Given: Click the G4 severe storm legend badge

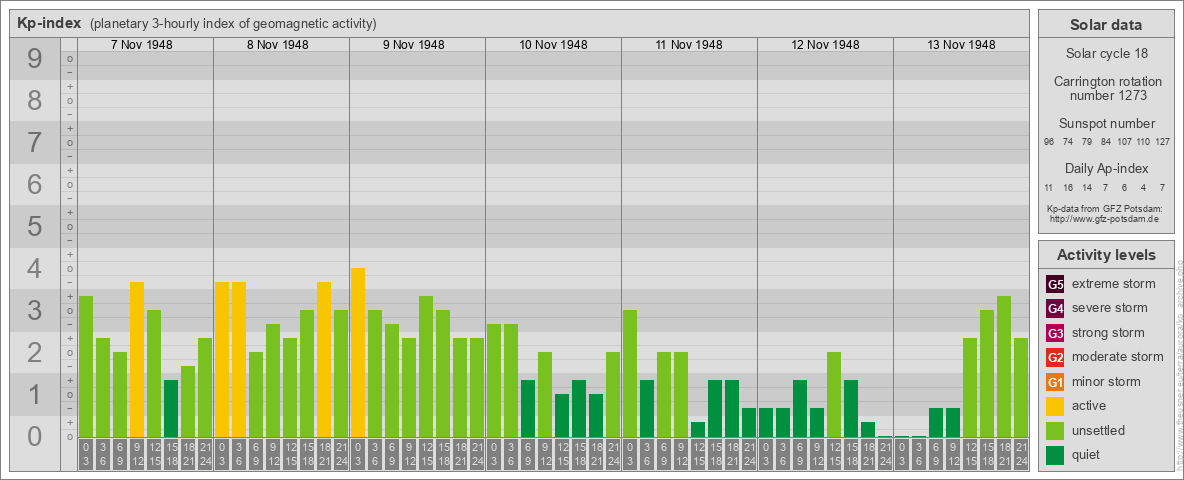Looking at the screenshot, I should coord(1055,309).
